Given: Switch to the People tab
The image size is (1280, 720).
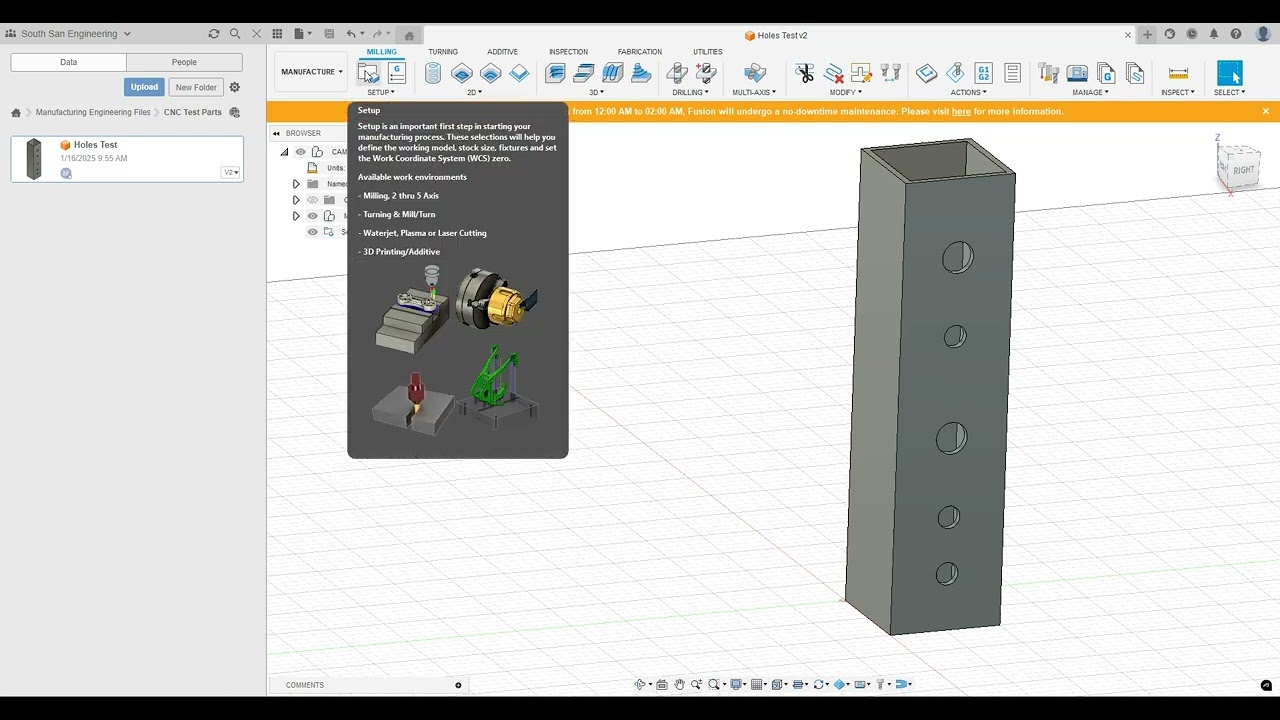Looking at the screenshot, I should [x=184, y=62].
